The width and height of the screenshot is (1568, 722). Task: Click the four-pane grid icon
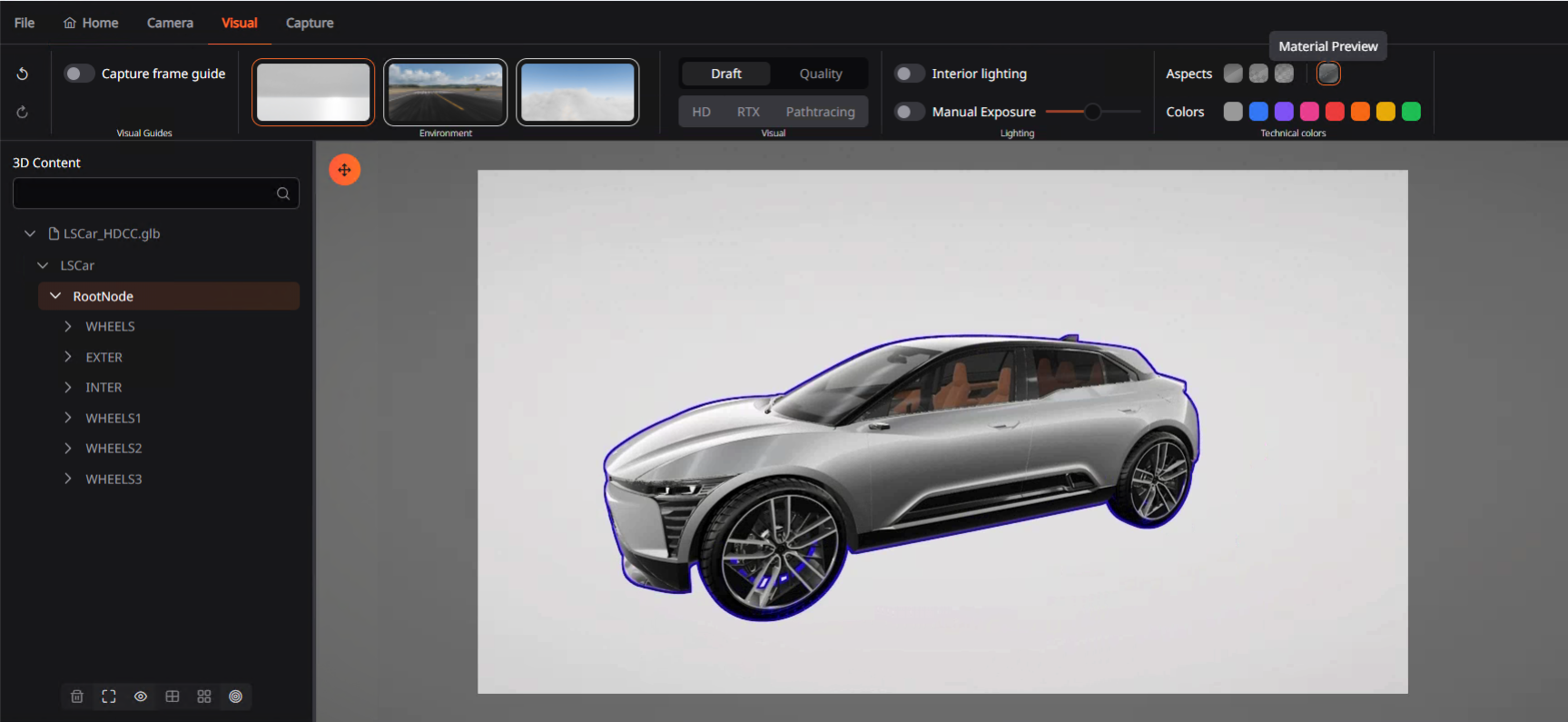tap(173, 697)
